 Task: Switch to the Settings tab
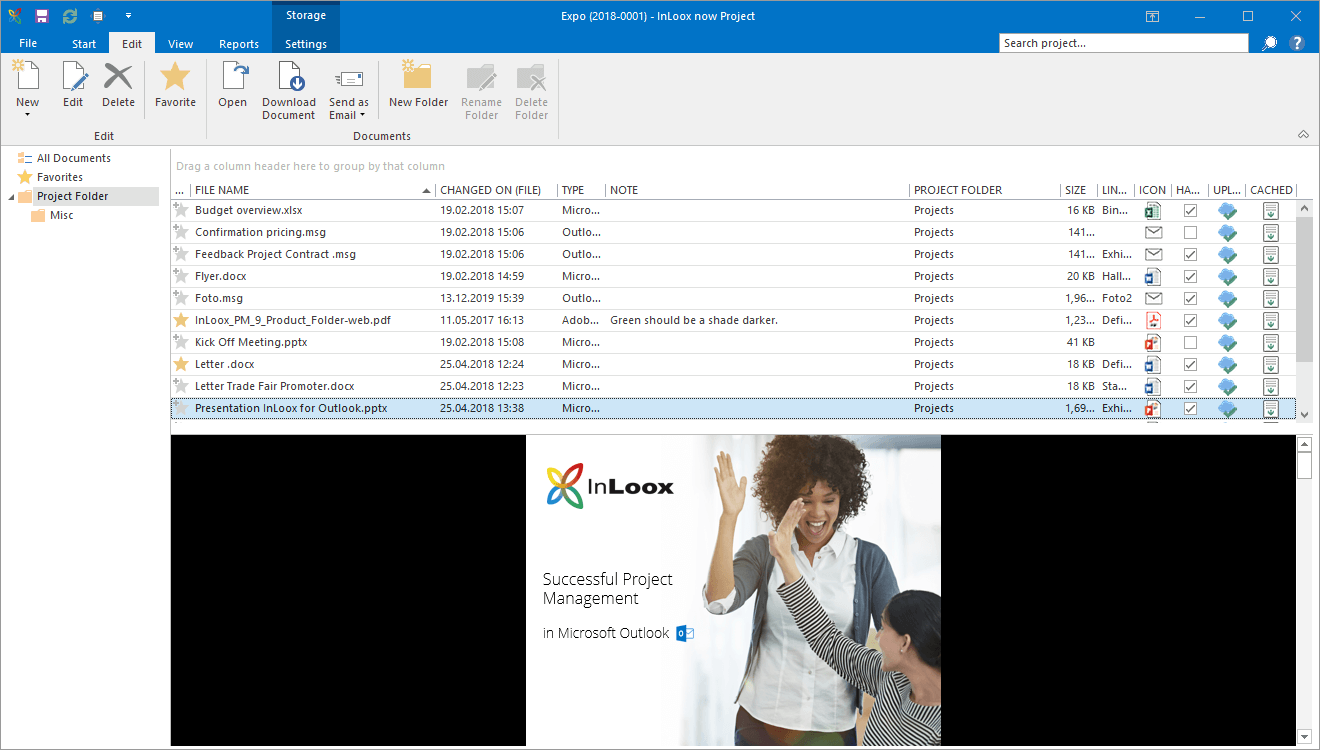pos(306,44)
